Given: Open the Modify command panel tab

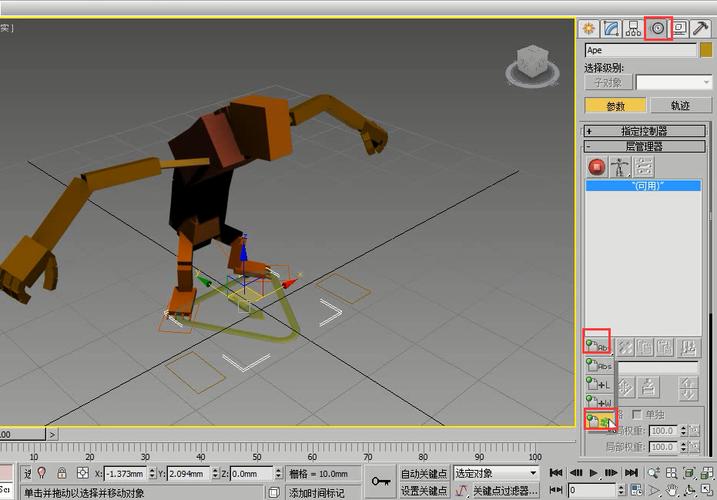Looking at the screenshot, I should pos(611,29).
